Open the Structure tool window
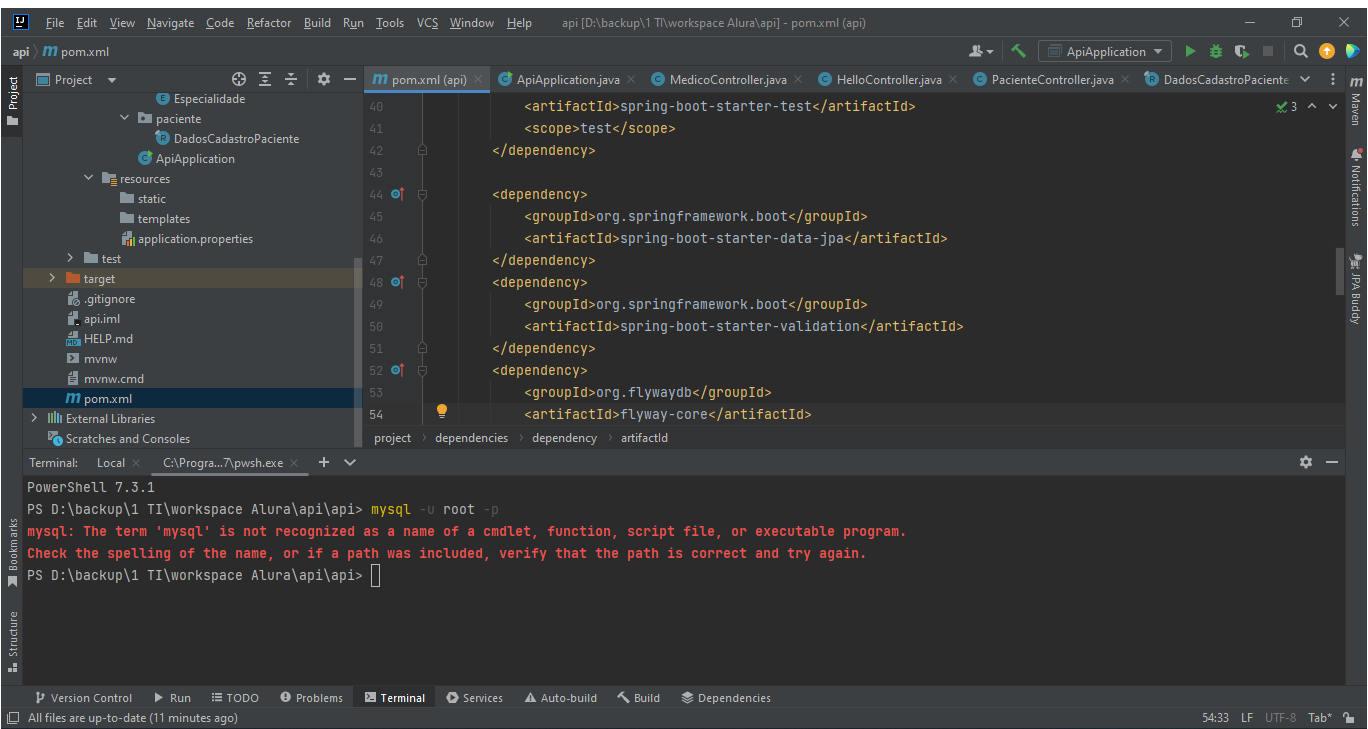Viewport: 1368px width, 729px height. tap(12, 641)
